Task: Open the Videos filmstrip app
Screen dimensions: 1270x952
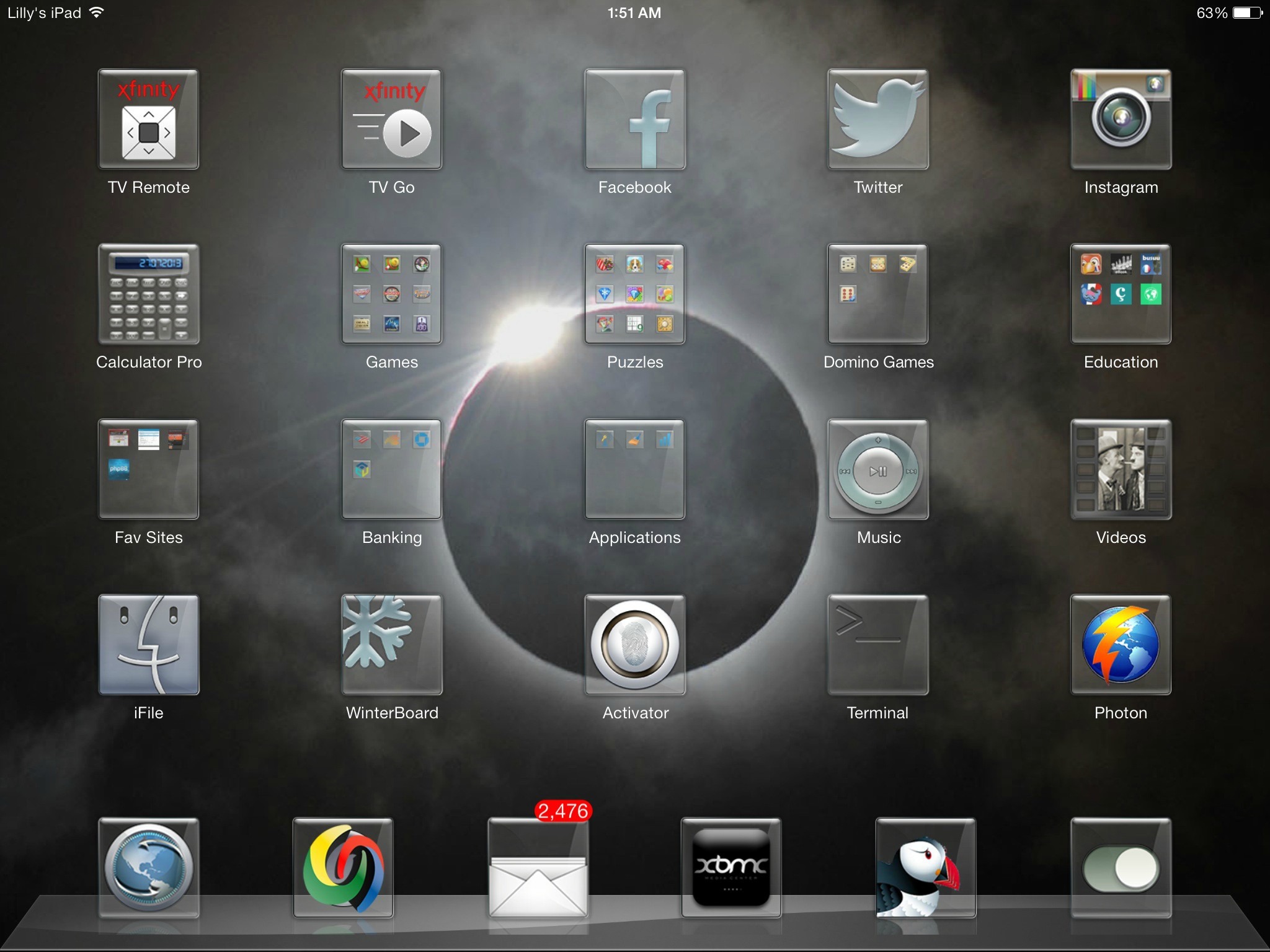Action: click(1121, 469)
